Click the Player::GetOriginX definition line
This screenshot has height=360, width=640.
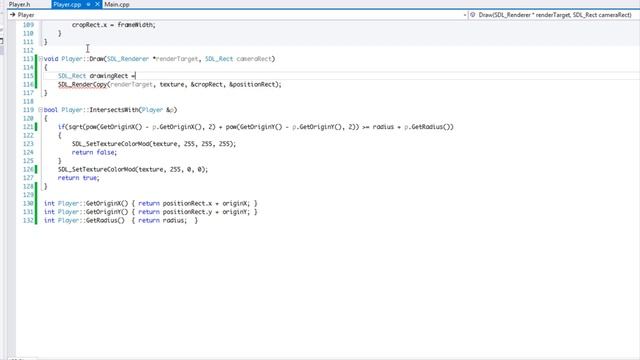pos(151,203)
